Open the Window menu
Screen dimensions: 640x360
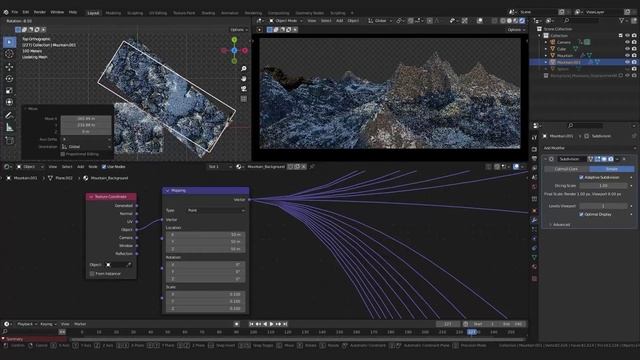coord(57,12)
